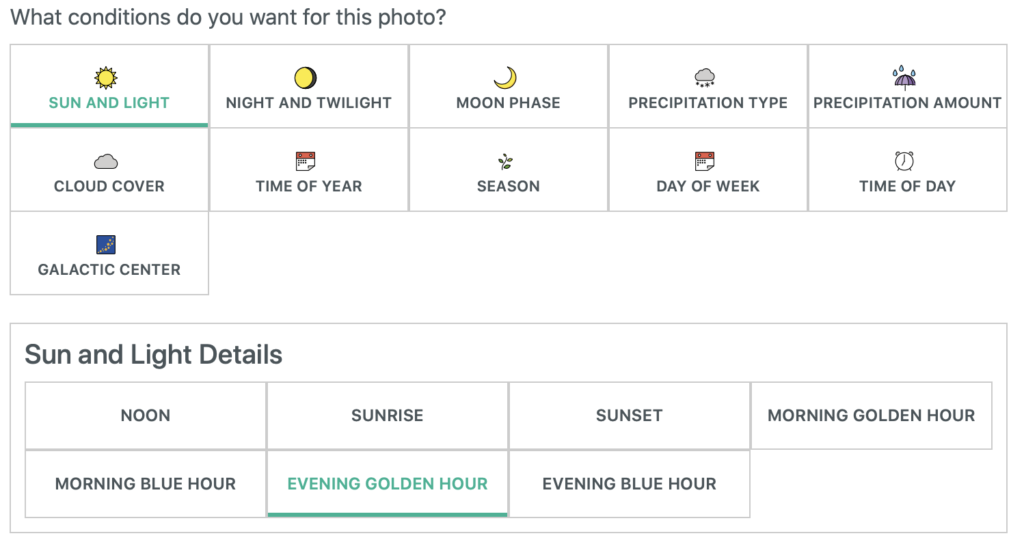Click the sun icon for Sun and Light
This screenshot has width=1024, height=551.
click(105, 78)
